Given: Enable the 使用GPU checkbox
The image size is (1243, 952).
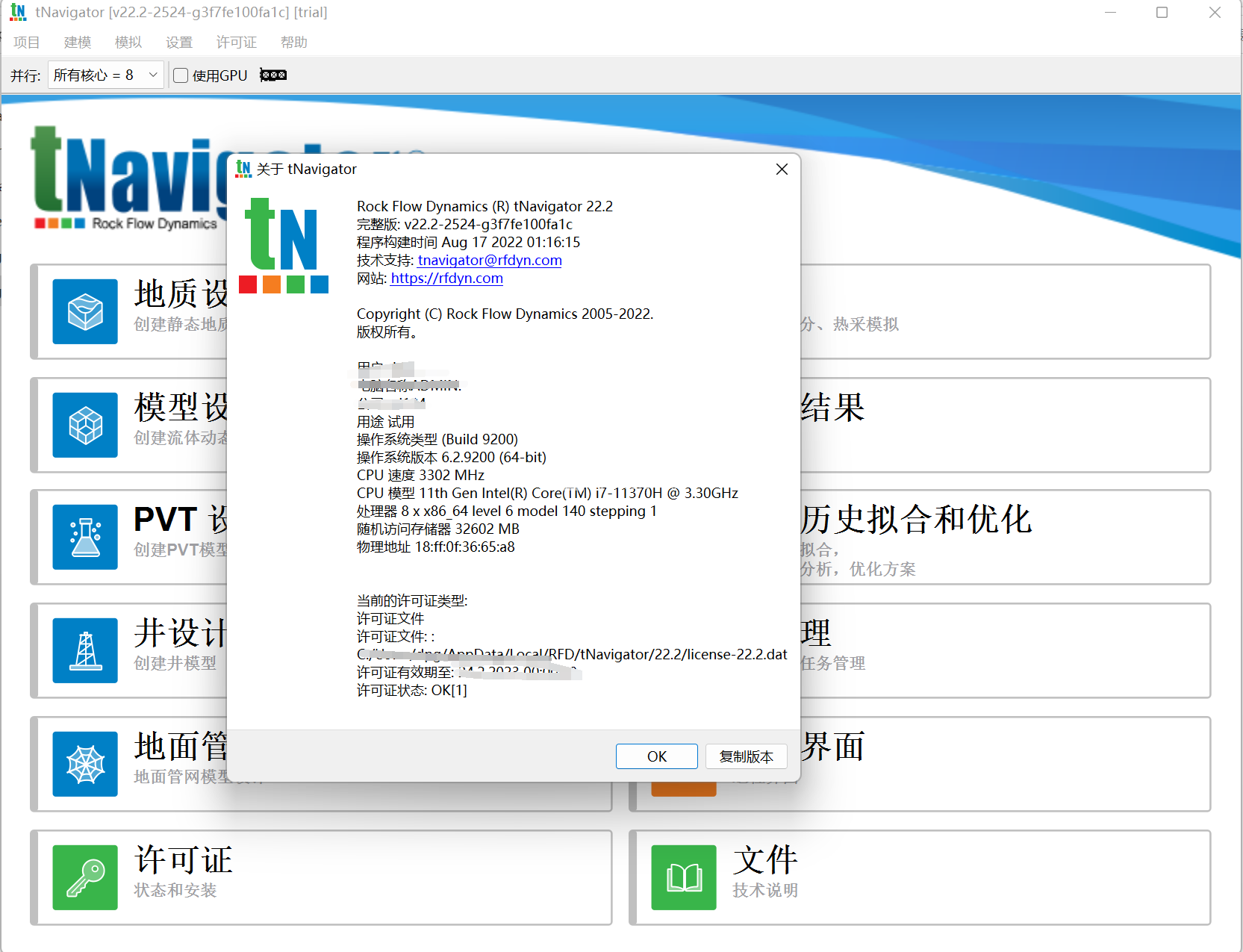Looking at the screenshot, I should point(180,75).
